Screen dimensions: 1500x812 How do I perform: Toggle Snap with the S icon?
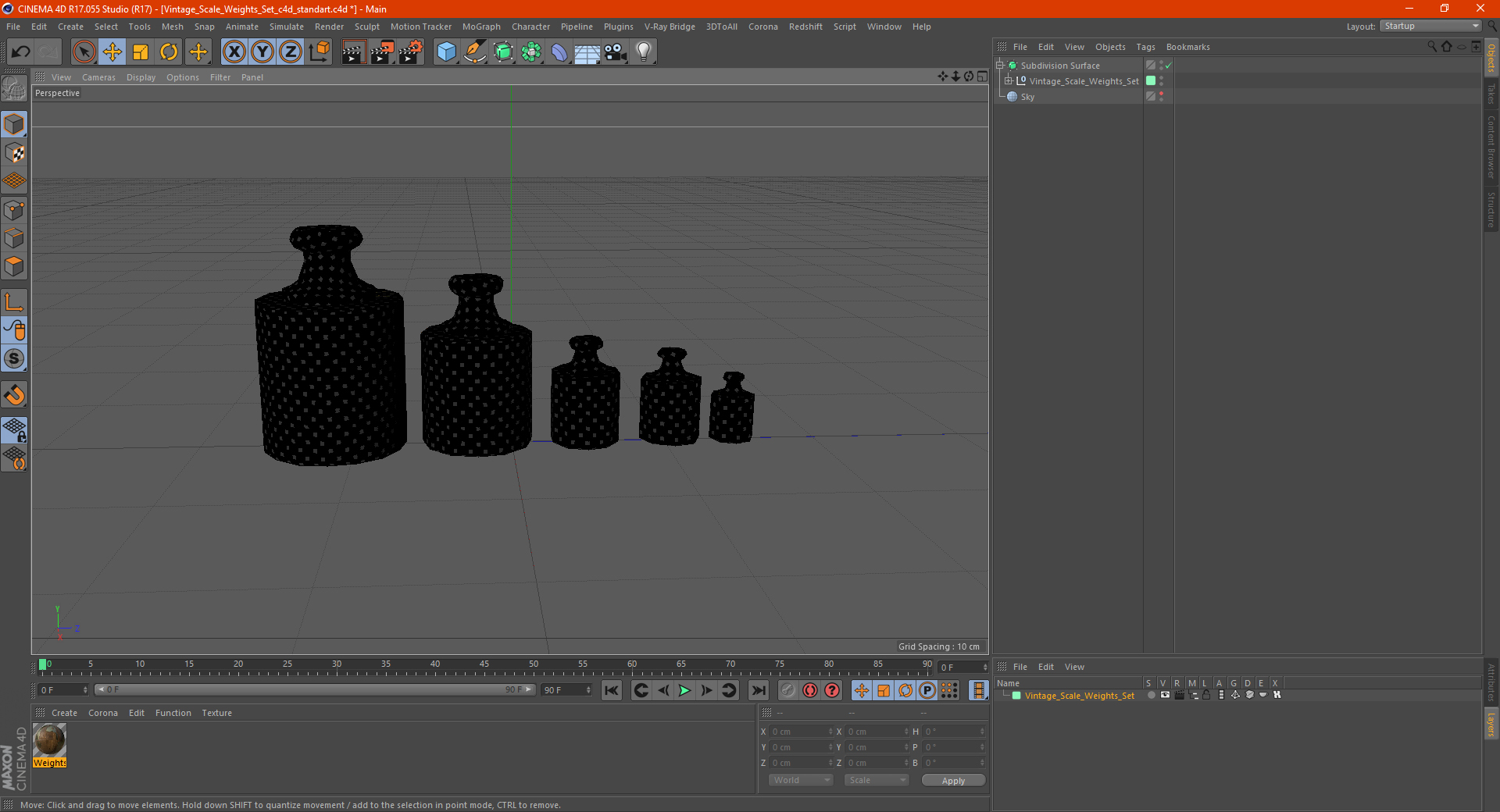[x=14, y=359]
